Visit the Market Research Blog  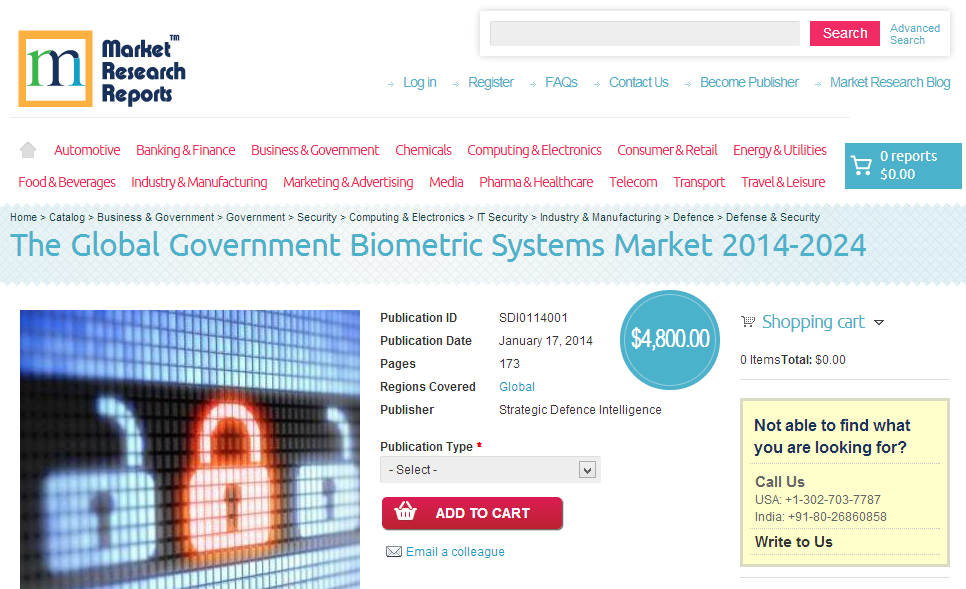click(x=890, y=82)
